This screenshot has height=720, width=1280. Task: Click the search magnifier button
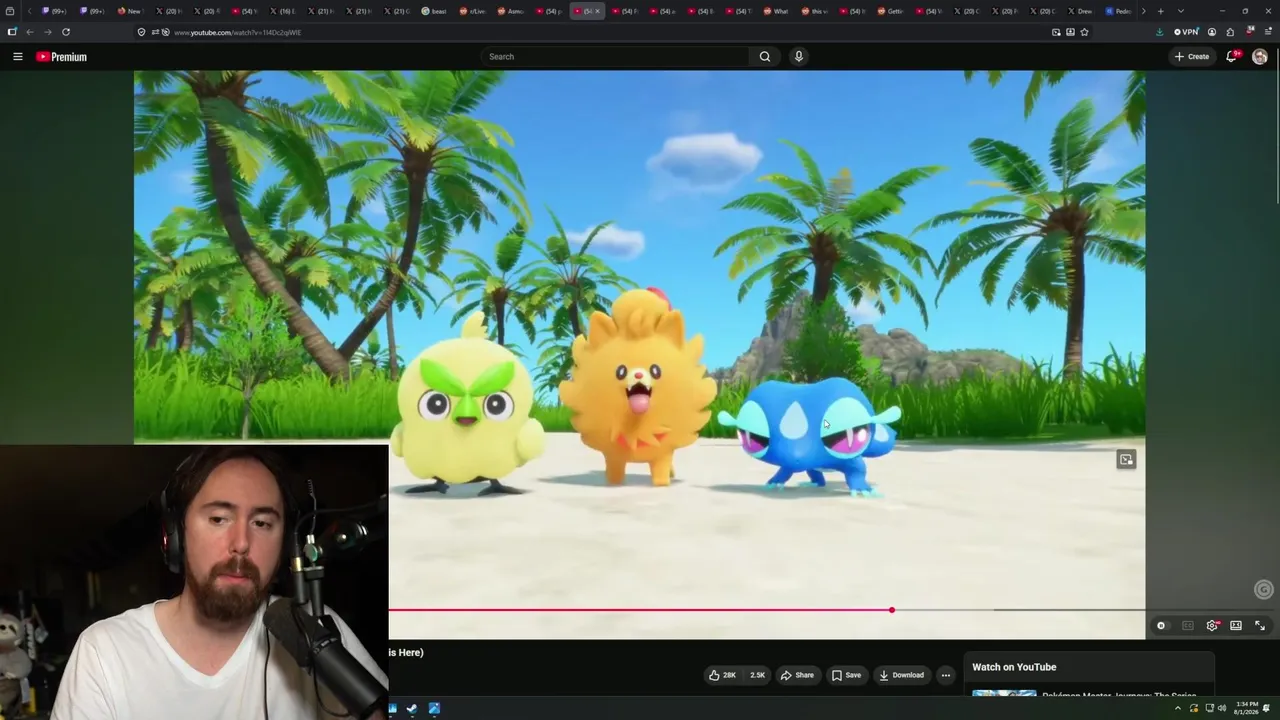click(x=765, y=57)
